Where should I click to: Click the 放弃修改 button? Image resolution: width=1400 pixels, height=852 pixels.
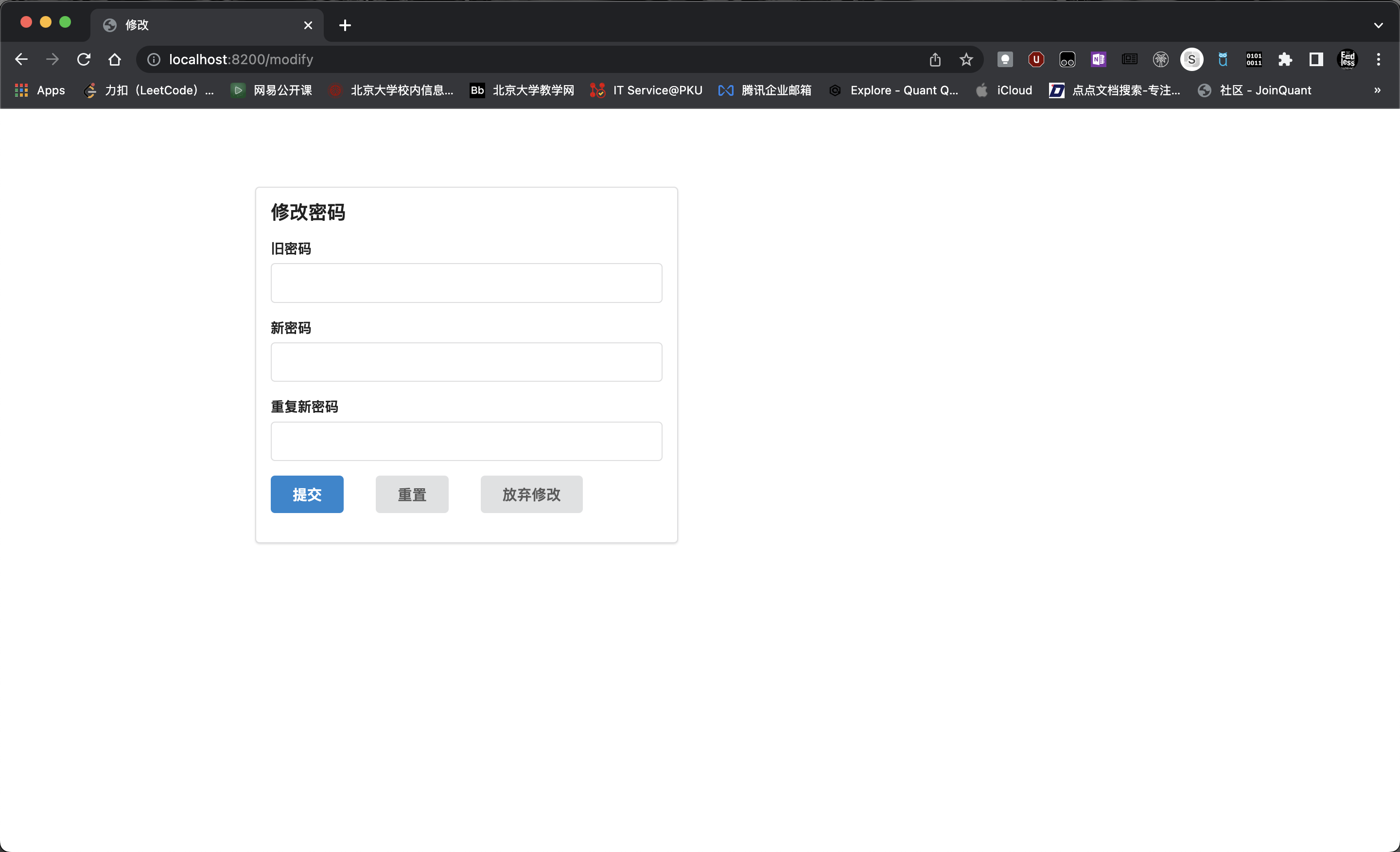click(x=531, y=494)
